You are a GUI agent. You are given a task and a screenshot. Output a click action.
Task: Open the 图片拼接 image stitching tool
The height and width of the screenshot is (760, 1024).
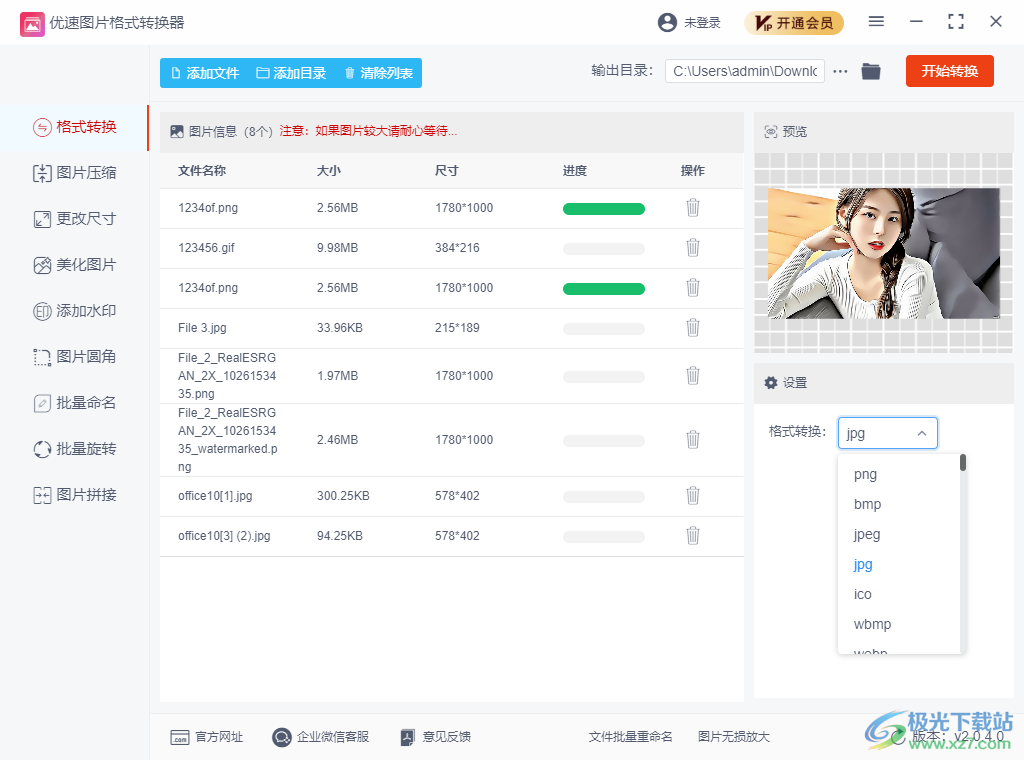(x=75, y=495)
